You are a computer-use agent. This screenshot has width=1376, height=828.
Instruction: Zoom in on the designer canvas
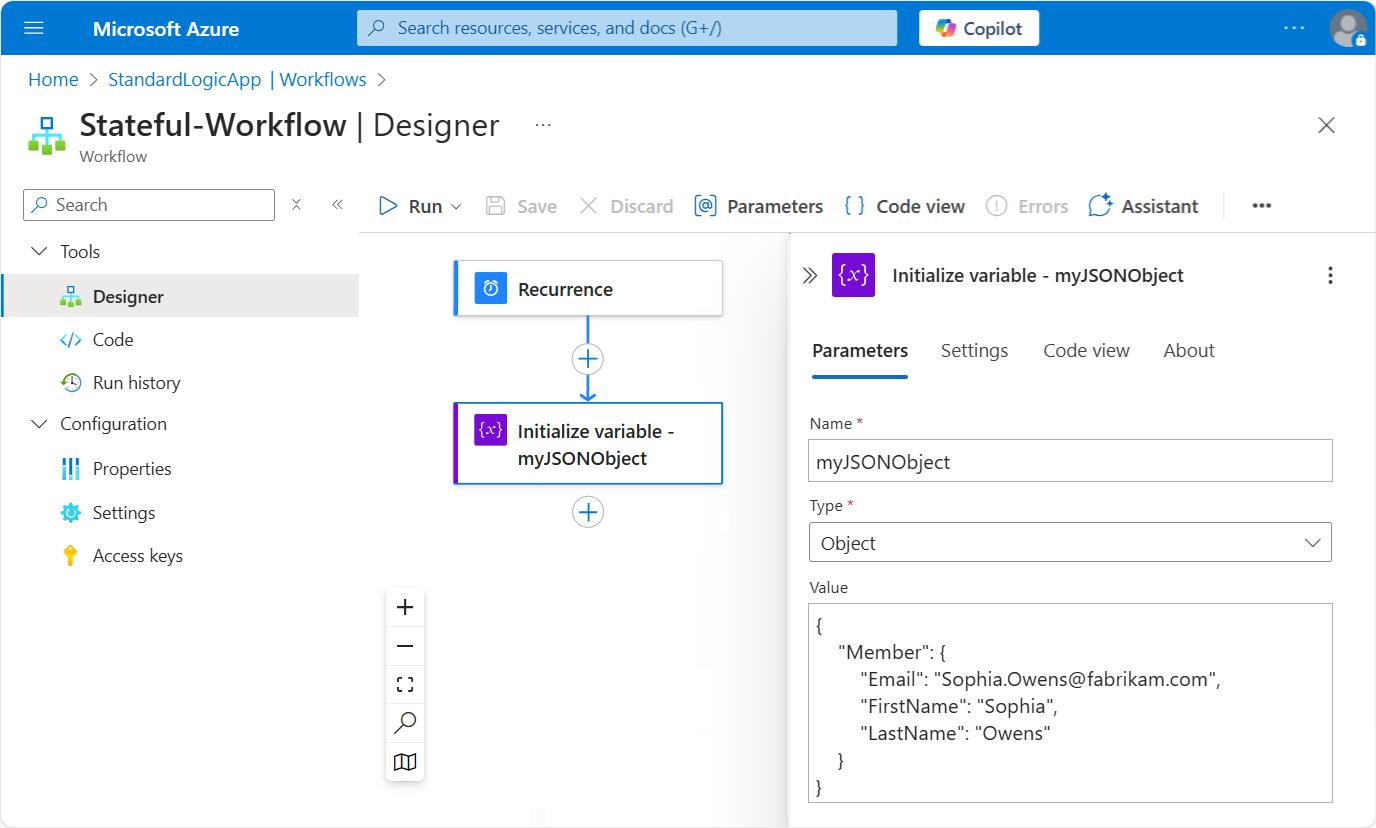(x=404, y=606)
